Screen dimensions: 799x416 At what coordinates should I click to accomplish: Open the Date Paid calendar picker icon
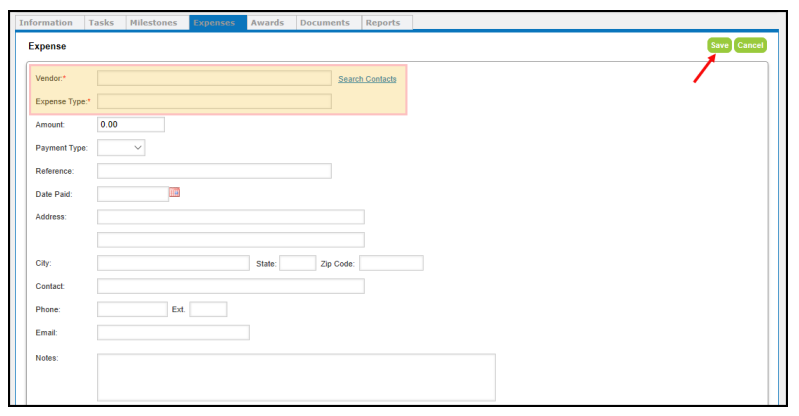174,192
